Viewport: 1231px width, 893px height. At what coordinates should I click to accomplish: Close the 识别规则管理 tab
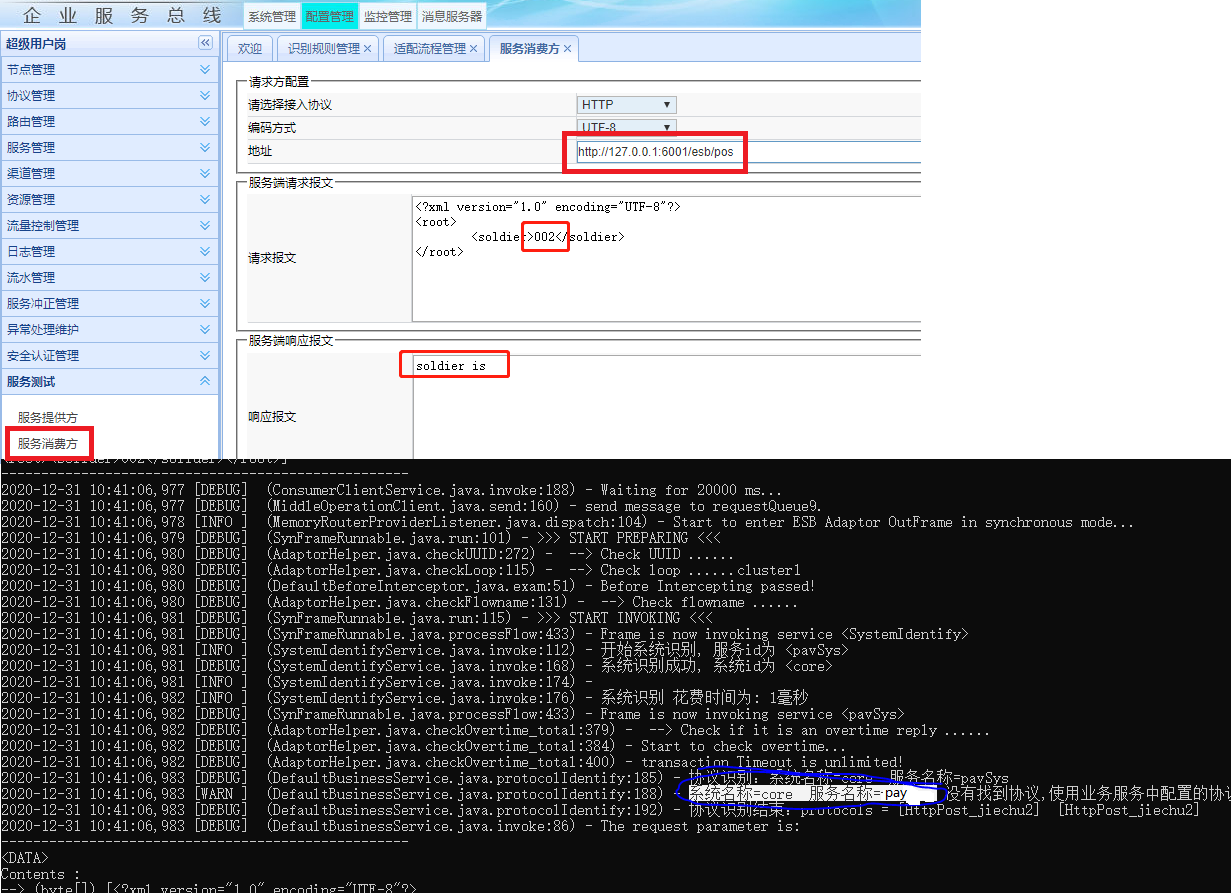367,49
